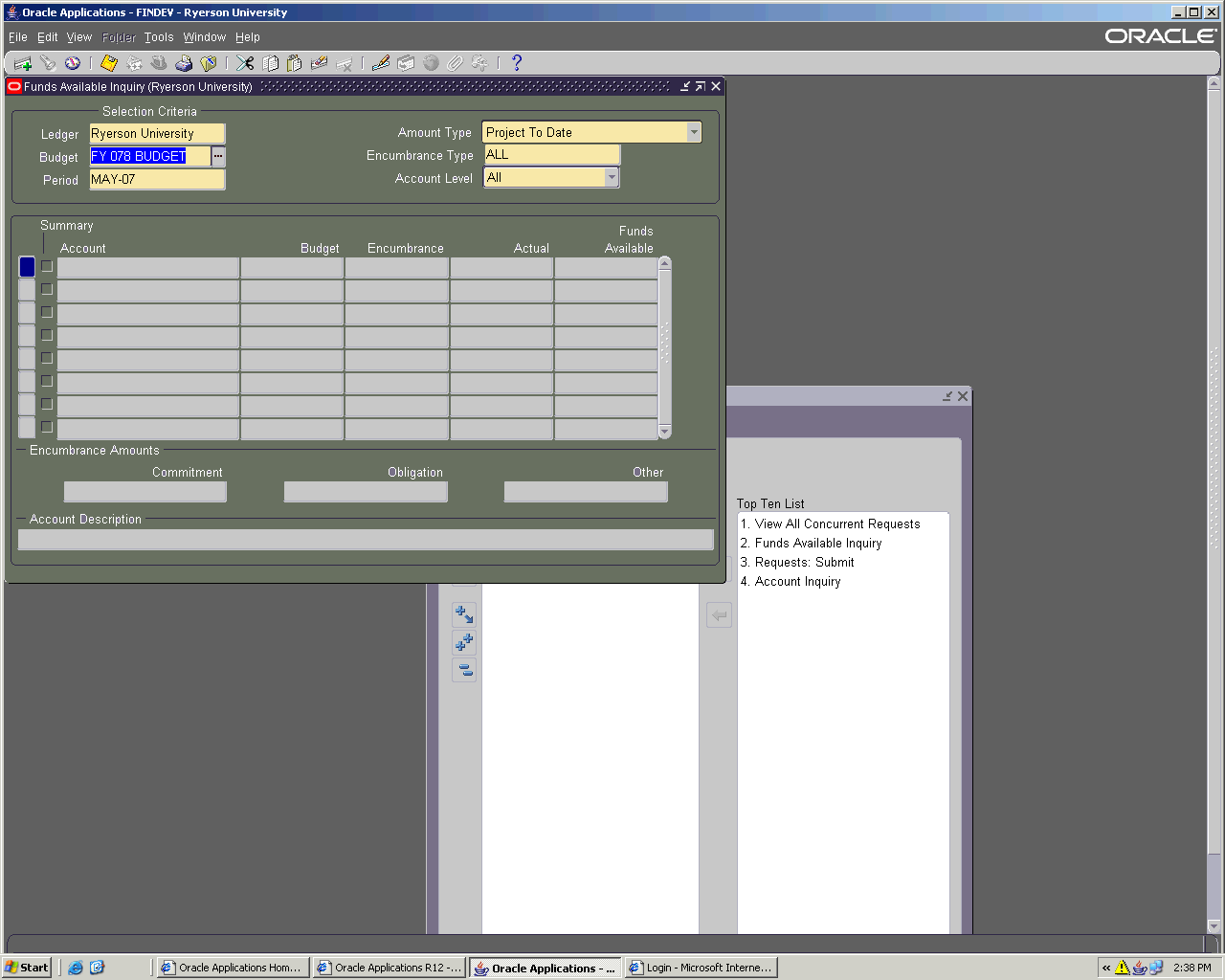
Task: Open the Budget list of values button
Action: point(218,156)
